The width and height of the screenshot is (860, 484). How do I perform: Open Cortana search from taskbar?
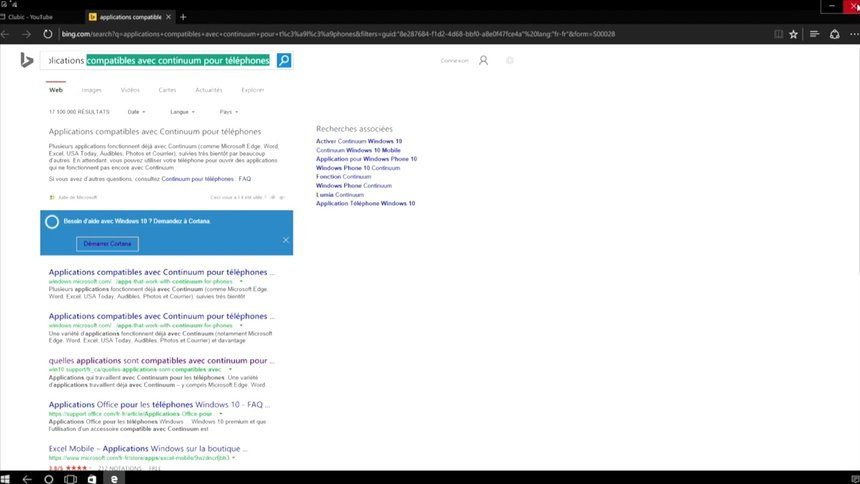(49, 479)
